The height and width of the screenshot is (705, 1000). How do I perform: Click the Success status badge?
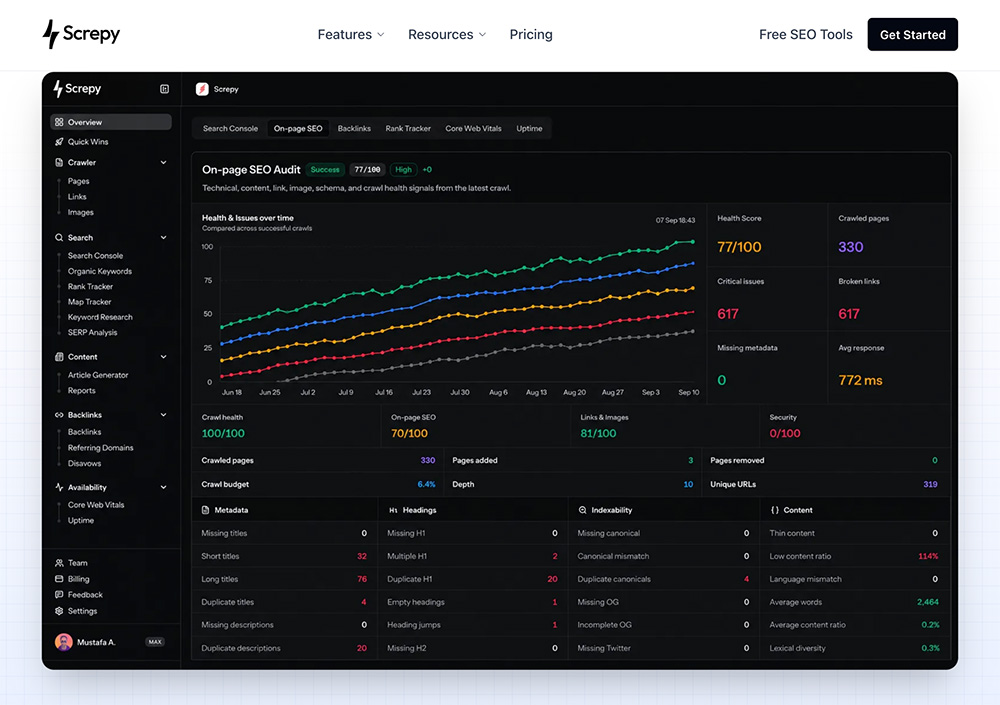click(325, 170)
